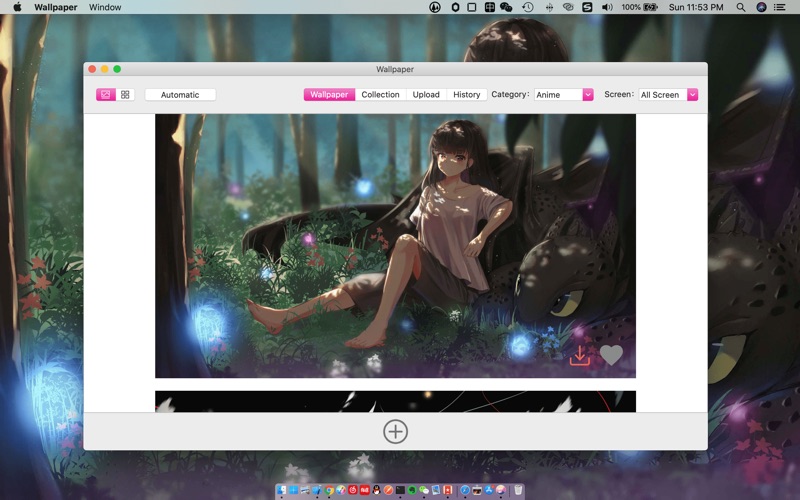Open NetEase Music from the Dock
Screen dimensions: 800x500
[x=353, y=490]
